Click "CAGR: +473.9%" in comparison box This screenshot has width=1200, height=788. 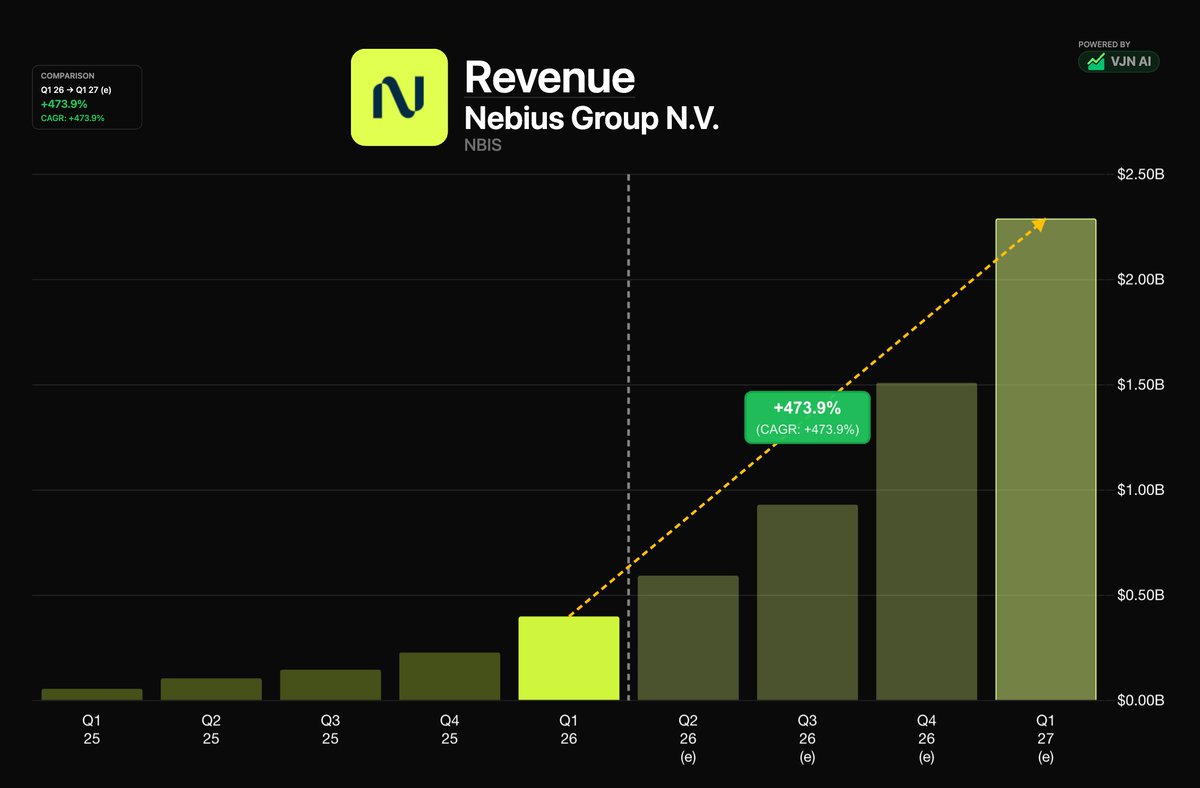point(73,118)
